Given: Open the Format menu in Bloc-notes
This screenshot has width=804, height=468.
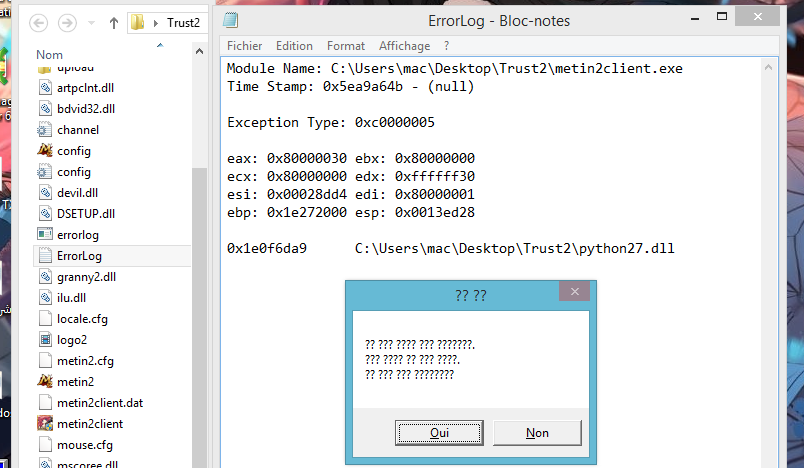Looking at the screenshot, I should coord(346,46).
